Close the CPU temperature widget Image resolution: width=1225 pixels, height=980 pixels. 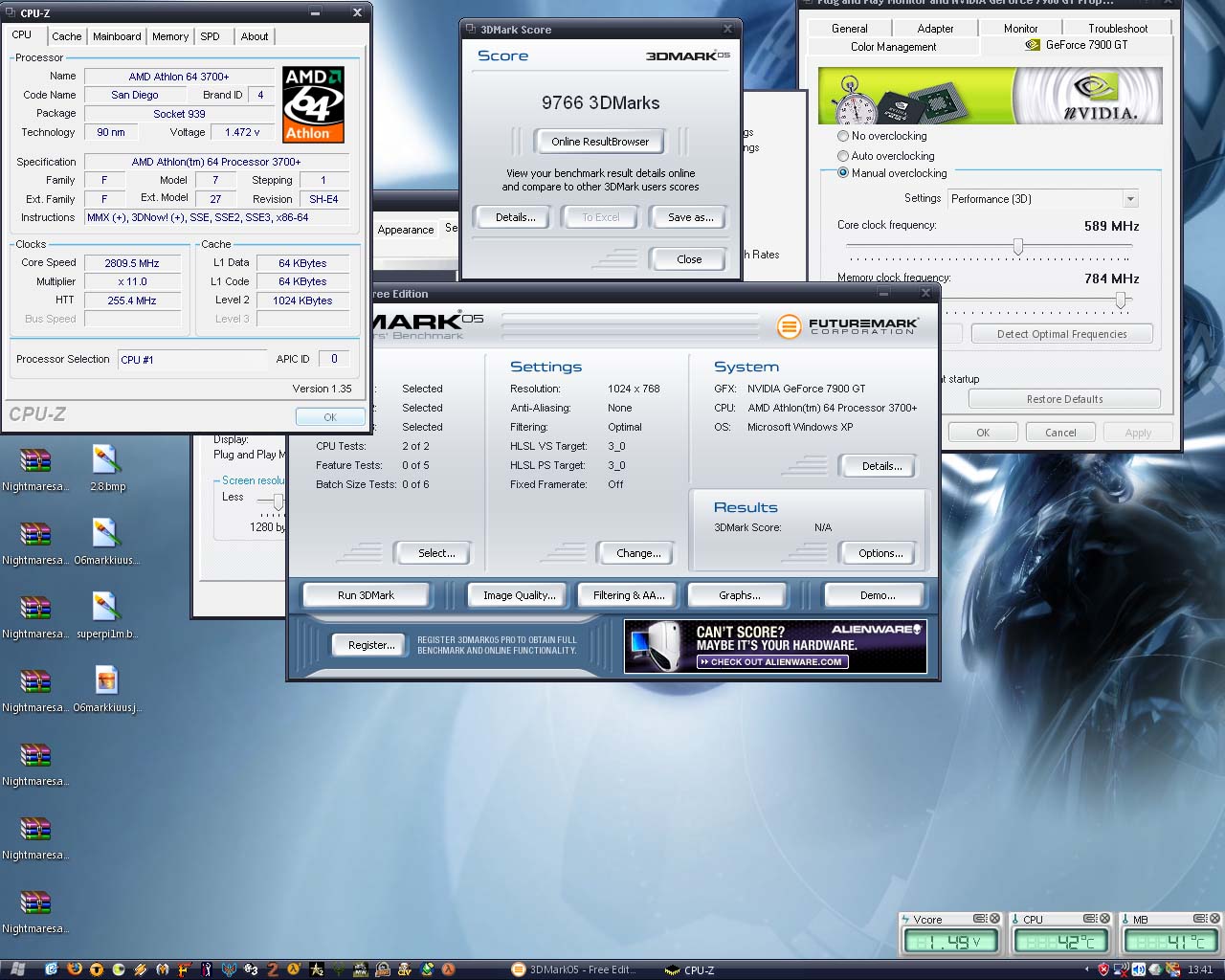click(1104, 919)
